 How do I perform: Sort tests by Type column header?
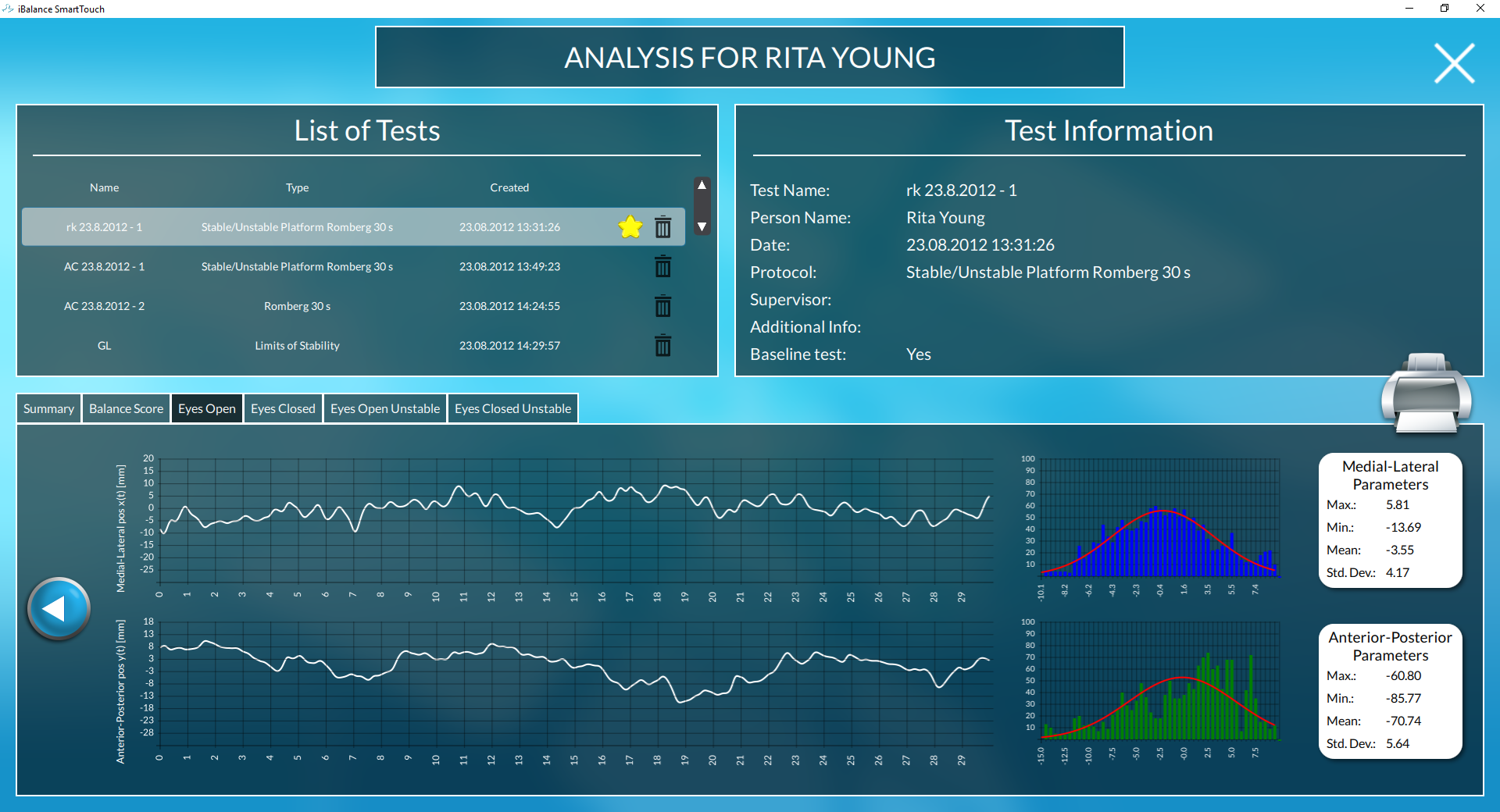click(x=297, y=187)
